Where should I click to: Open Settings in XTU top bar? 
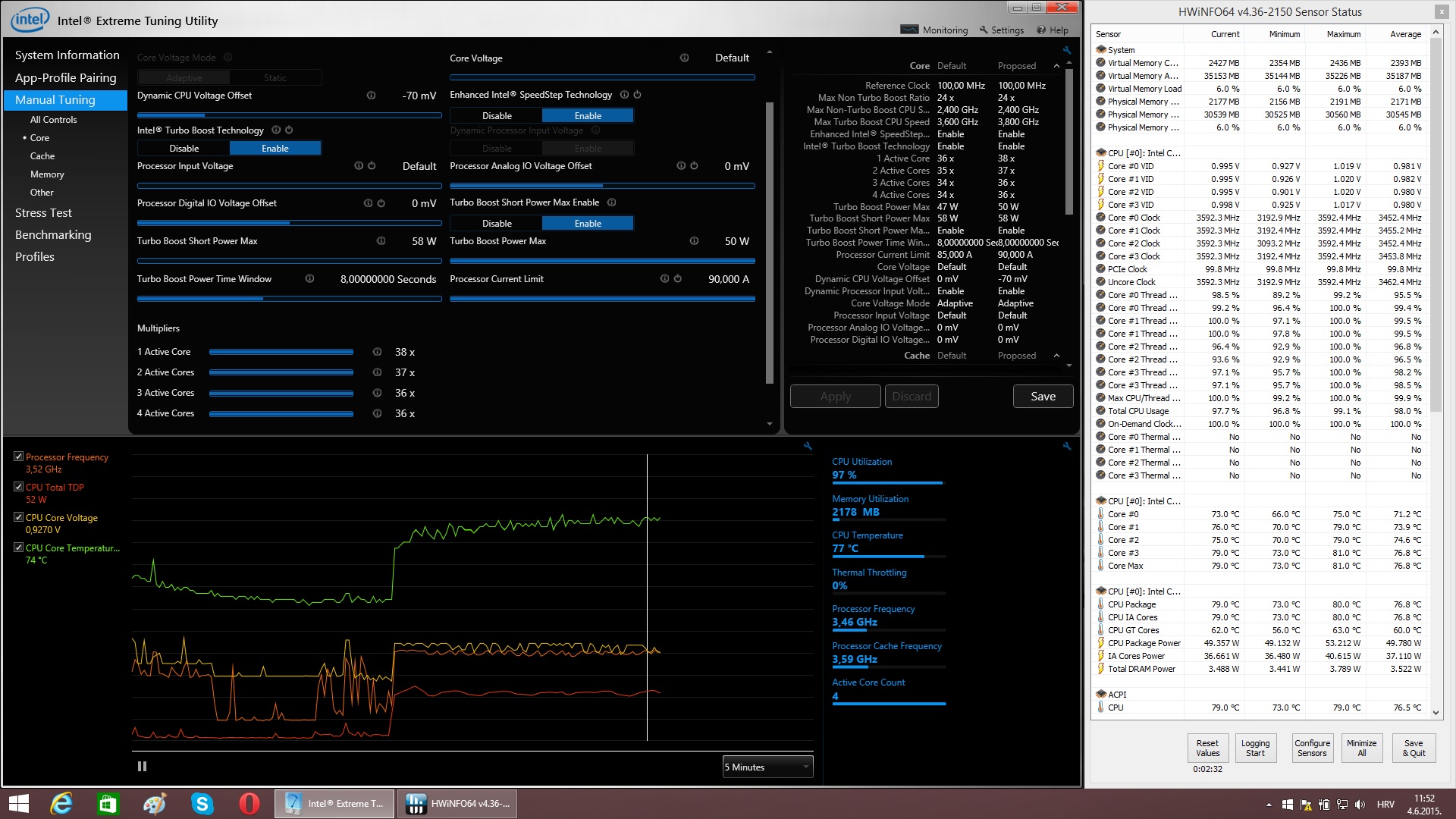pyautogui.click(x=1001, y=30)
